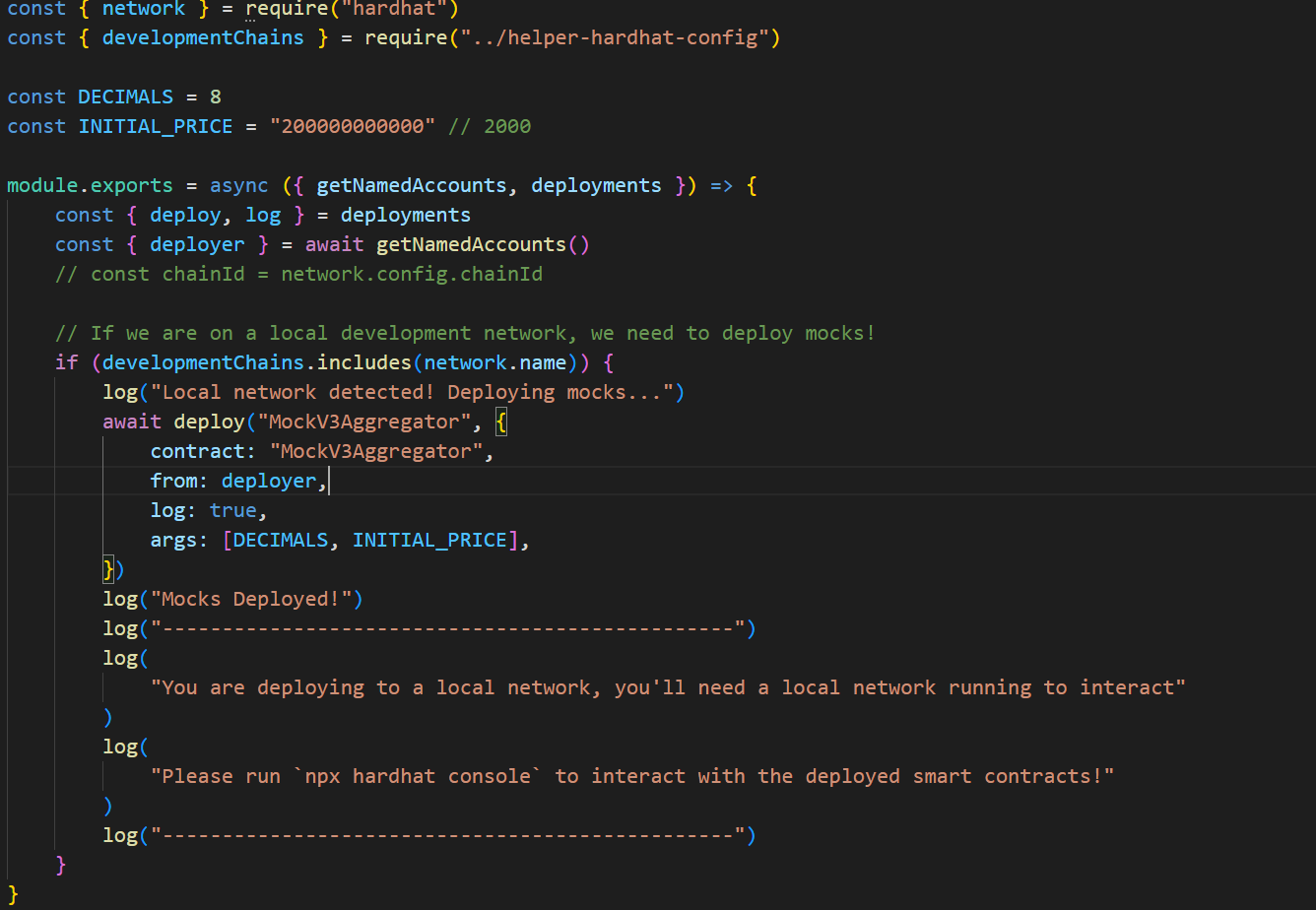Click the getNamedAccounts parameter in function signature

tap(411, 186)
